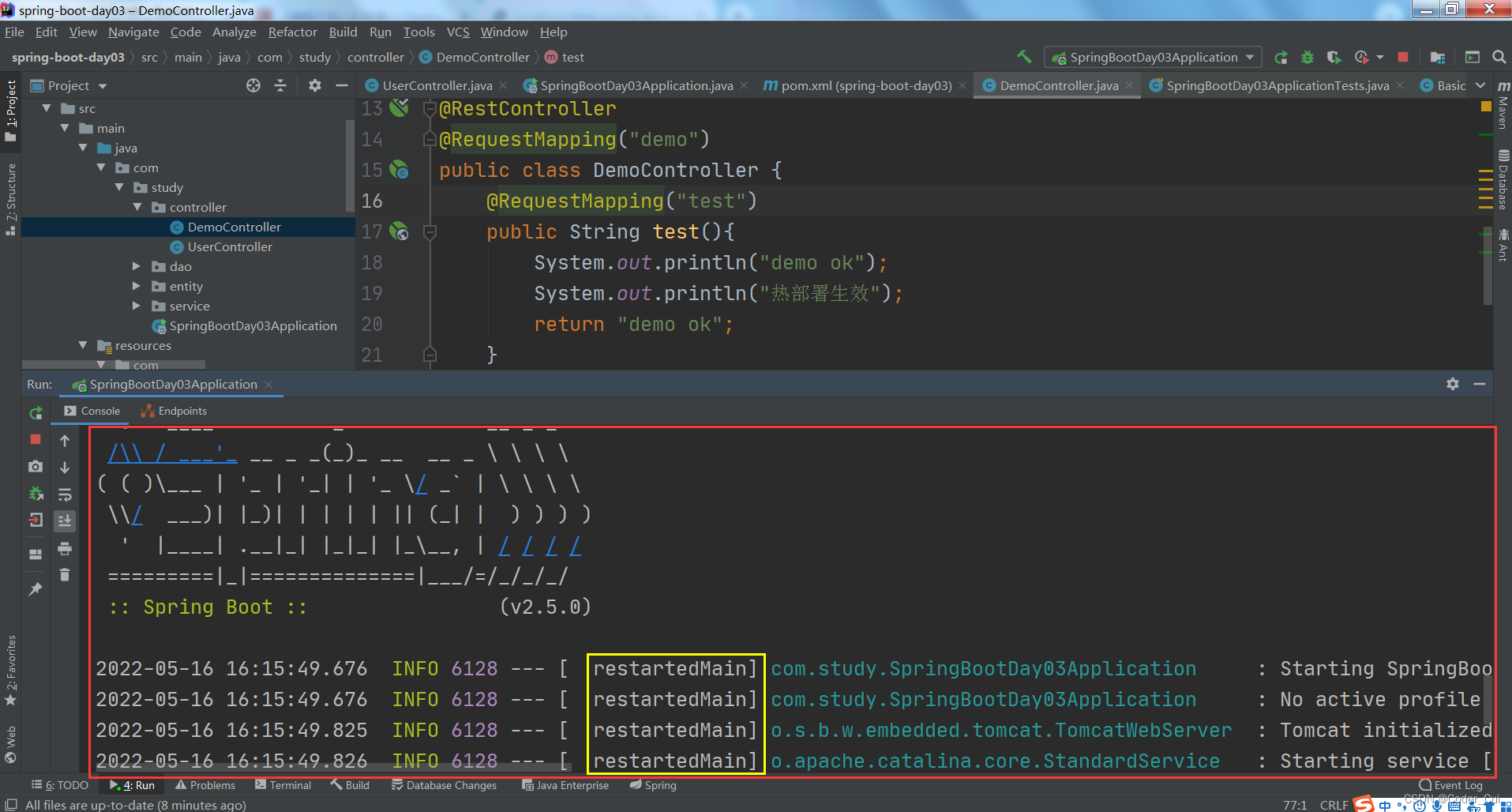Click the Run Anything toolbar icon
This screenshot has width=1512, height=812.
[1473, 57]
